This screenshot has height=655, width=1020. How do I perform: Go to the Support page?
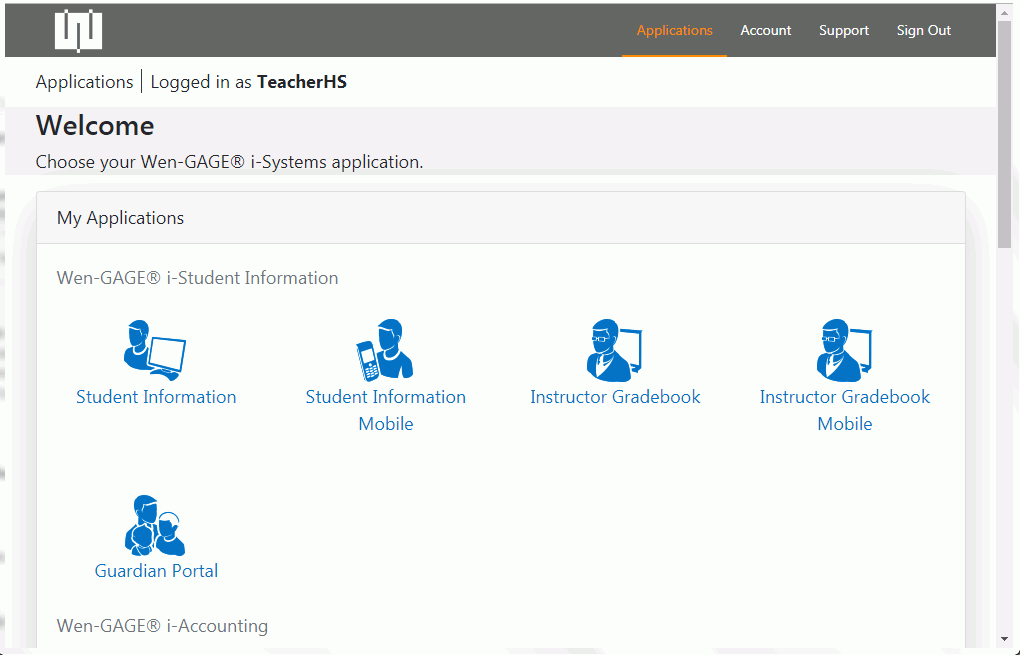coord(843,31)
